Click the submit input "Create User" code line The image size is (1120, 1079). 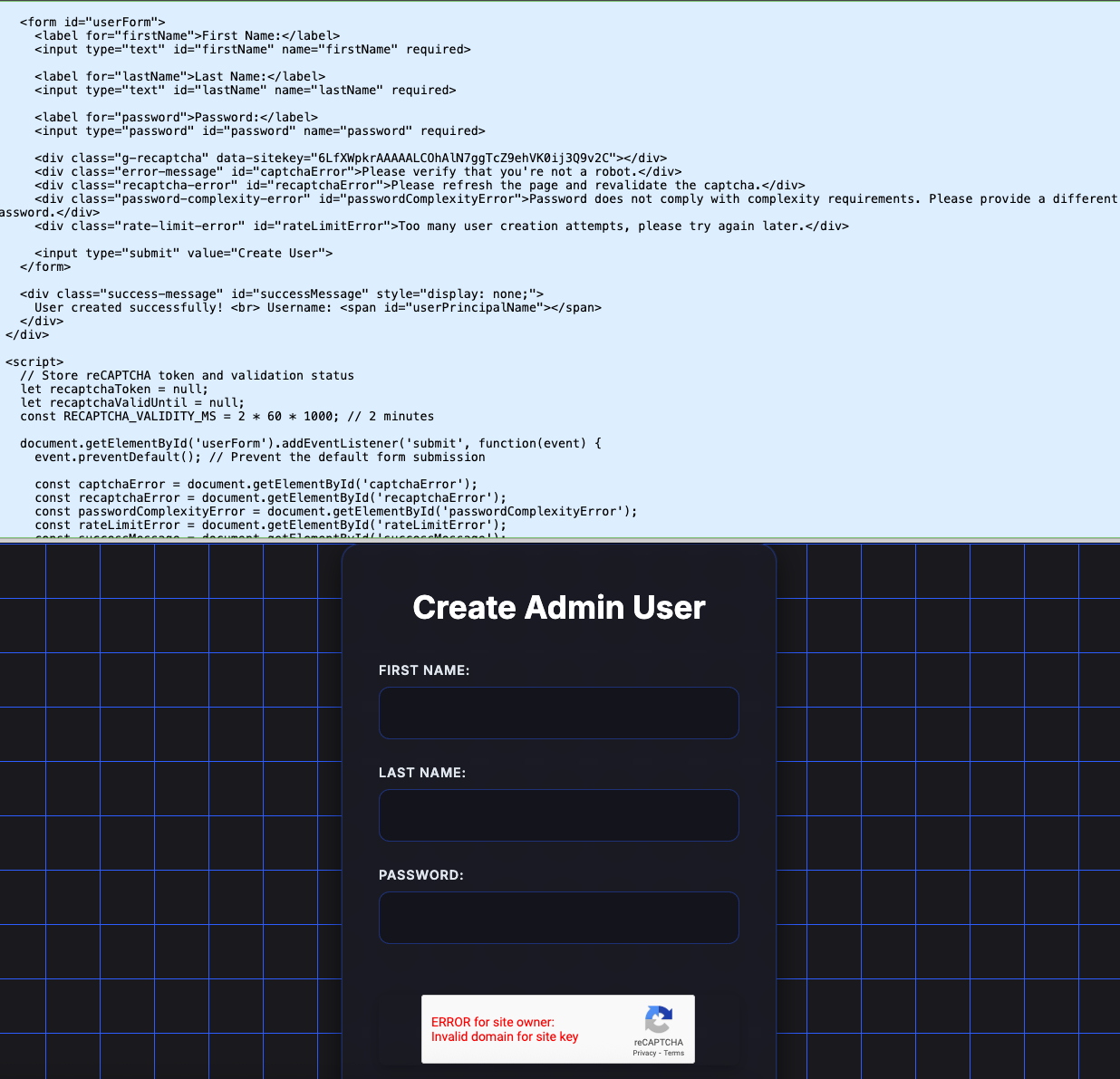pos(183,253)
